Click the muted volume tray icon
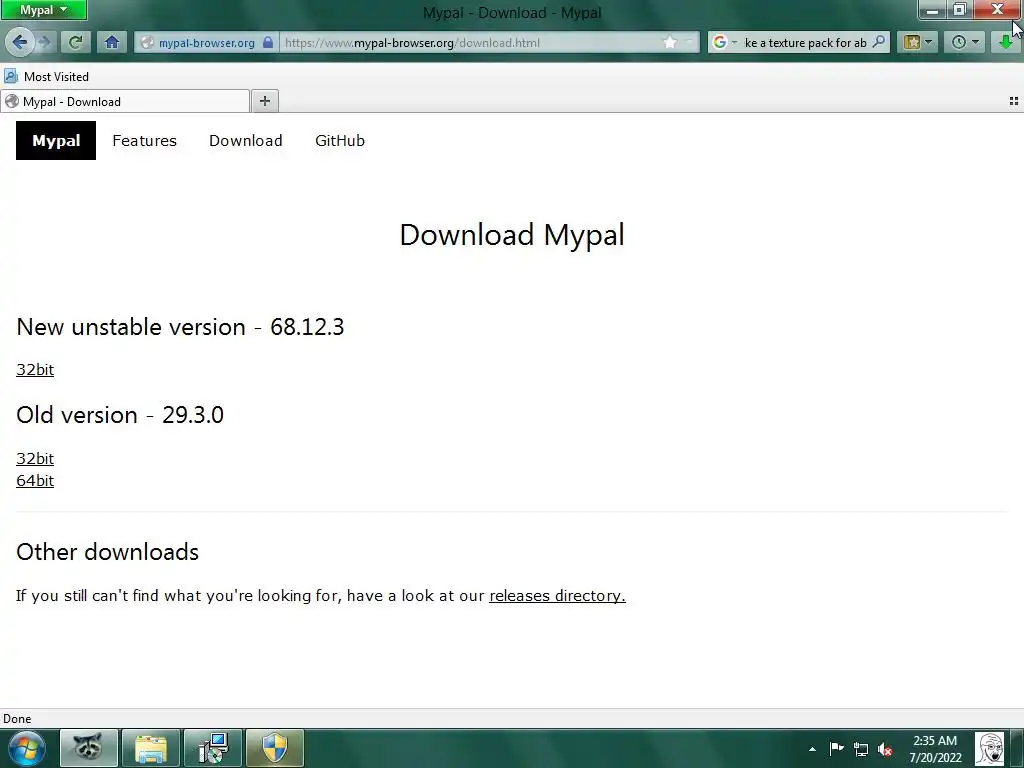 coord(885,749)
